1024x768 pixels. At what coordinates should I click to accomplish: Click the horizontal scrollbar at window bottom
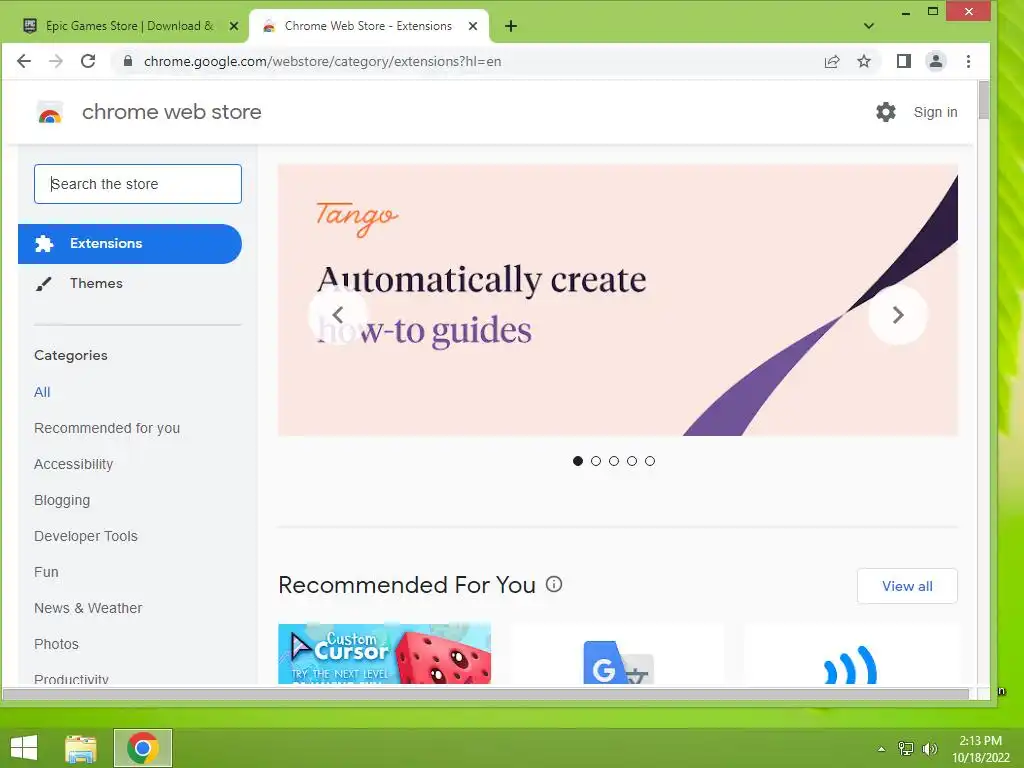(486, 694)
